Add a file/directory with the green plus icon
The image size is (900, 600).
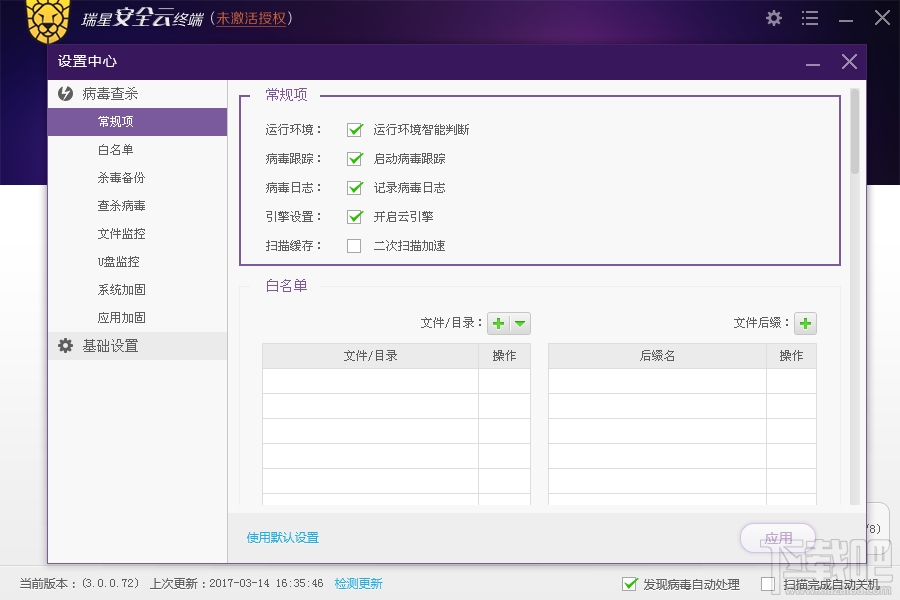coord(498,323)
